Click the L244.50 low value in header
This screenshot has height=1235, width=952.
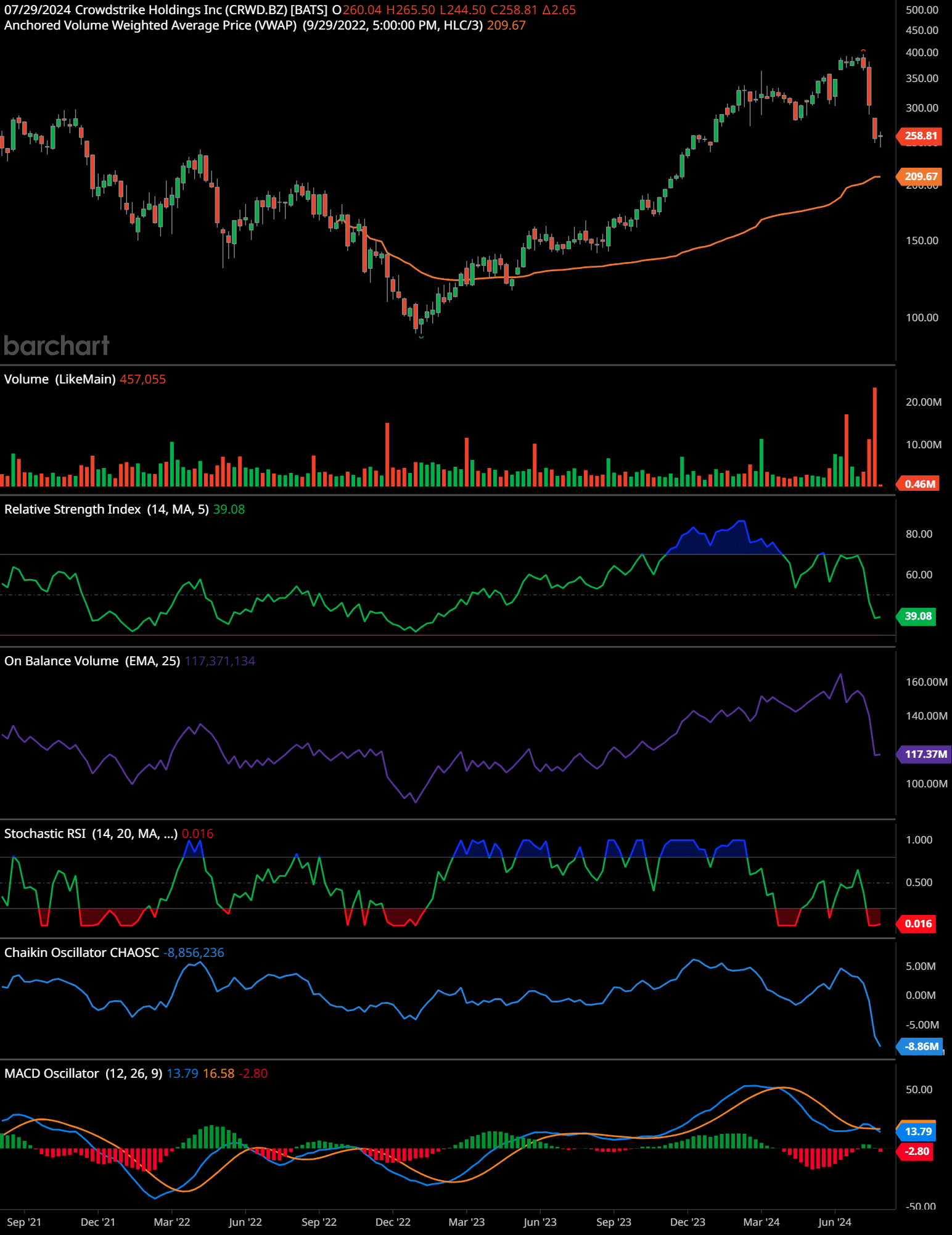pos(462,10)
